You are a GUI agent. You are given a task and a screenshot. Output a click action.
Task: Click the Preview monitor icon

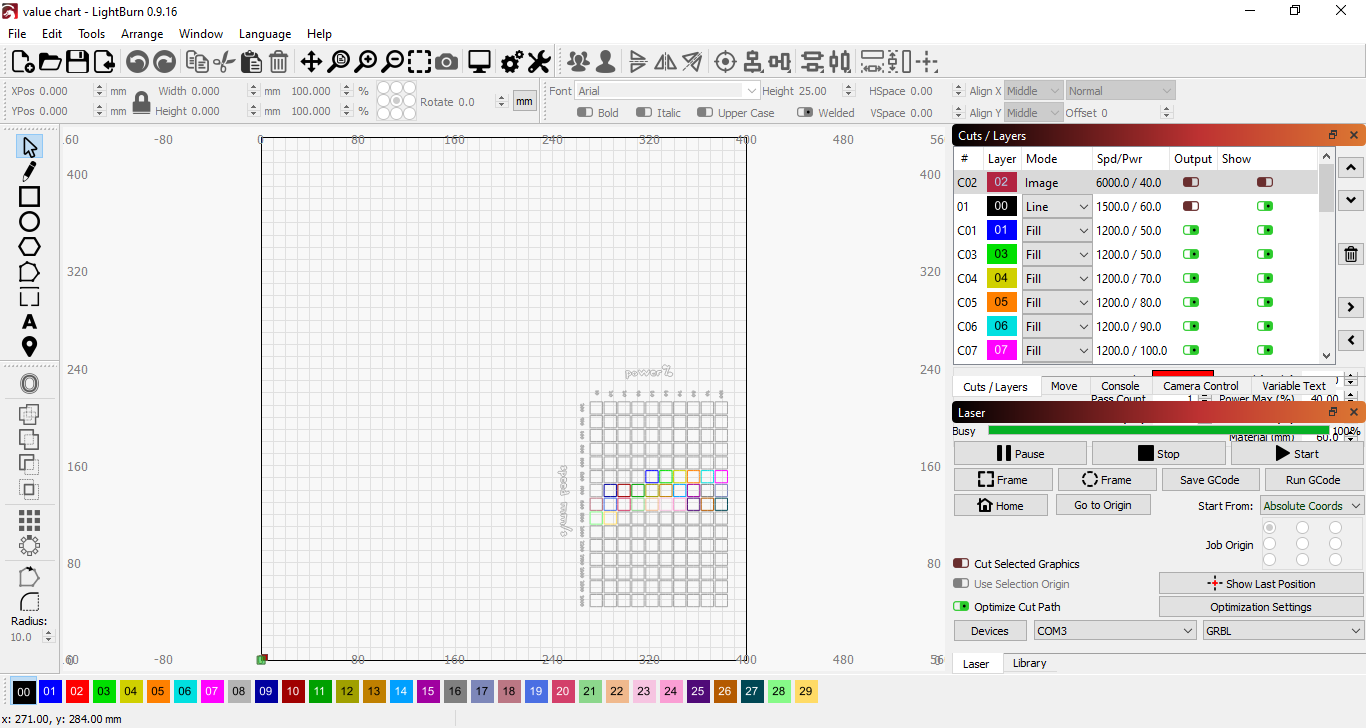(480, 62)
